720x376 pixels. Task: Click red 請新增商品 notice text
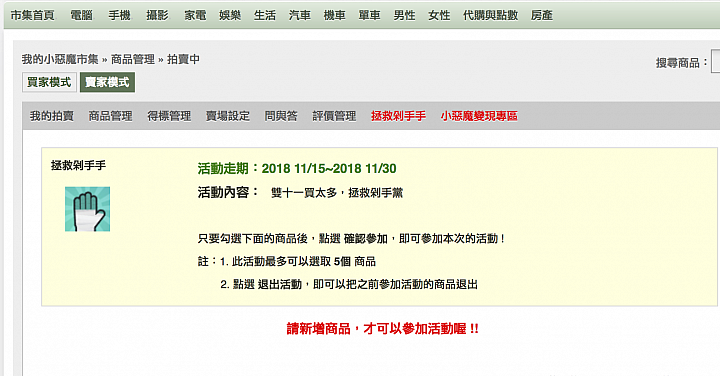tap(382, 329)
